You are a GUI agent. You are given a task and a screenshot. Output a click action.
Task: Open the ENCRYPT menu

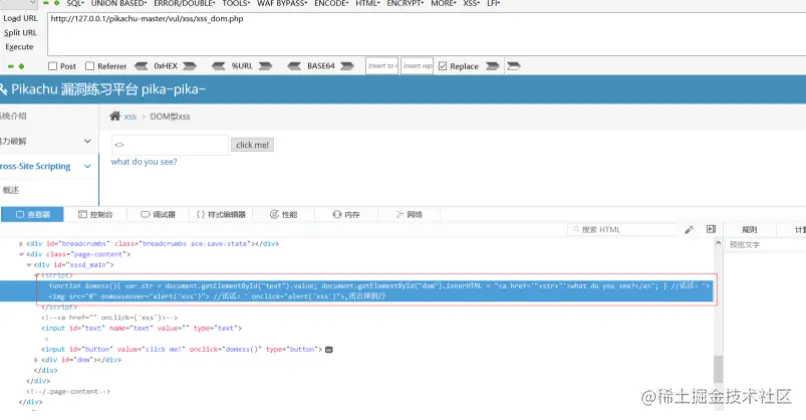(x=406, y=4)
